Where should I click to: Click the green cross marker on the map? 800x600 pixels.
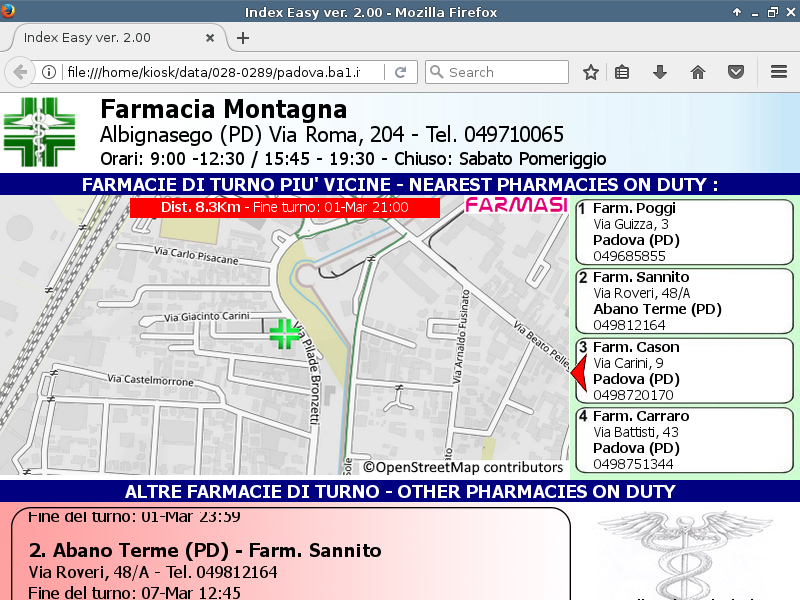pos(284,334)
